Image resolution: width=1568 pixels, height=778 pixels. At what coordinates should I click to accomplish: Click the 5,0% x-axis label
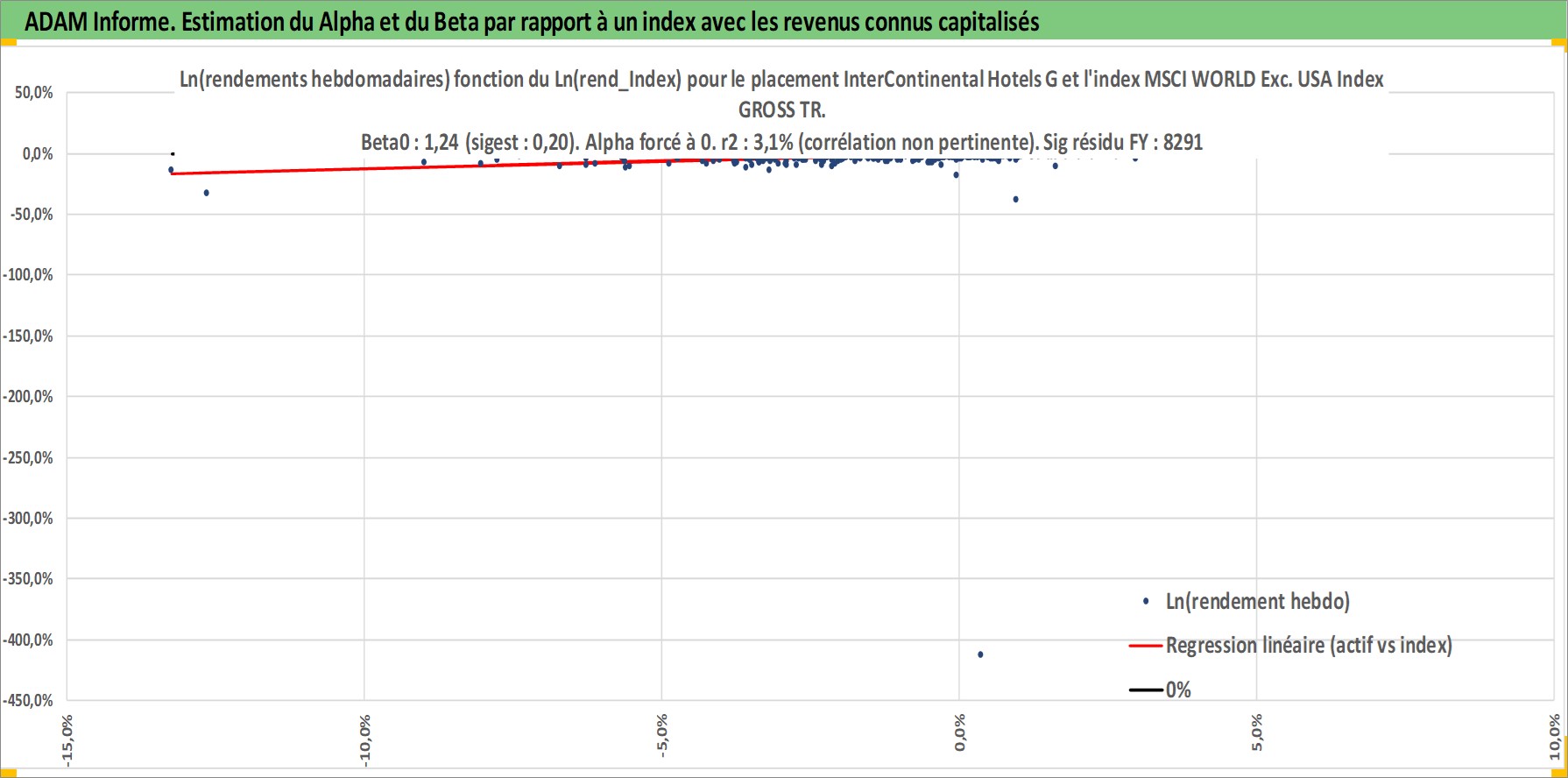tap(1257, 732)
